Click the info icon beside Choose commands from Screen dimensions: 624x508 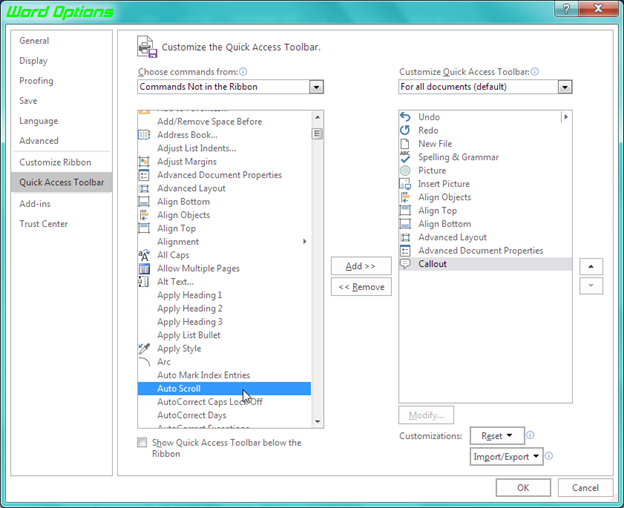click(x=243, y=72)
